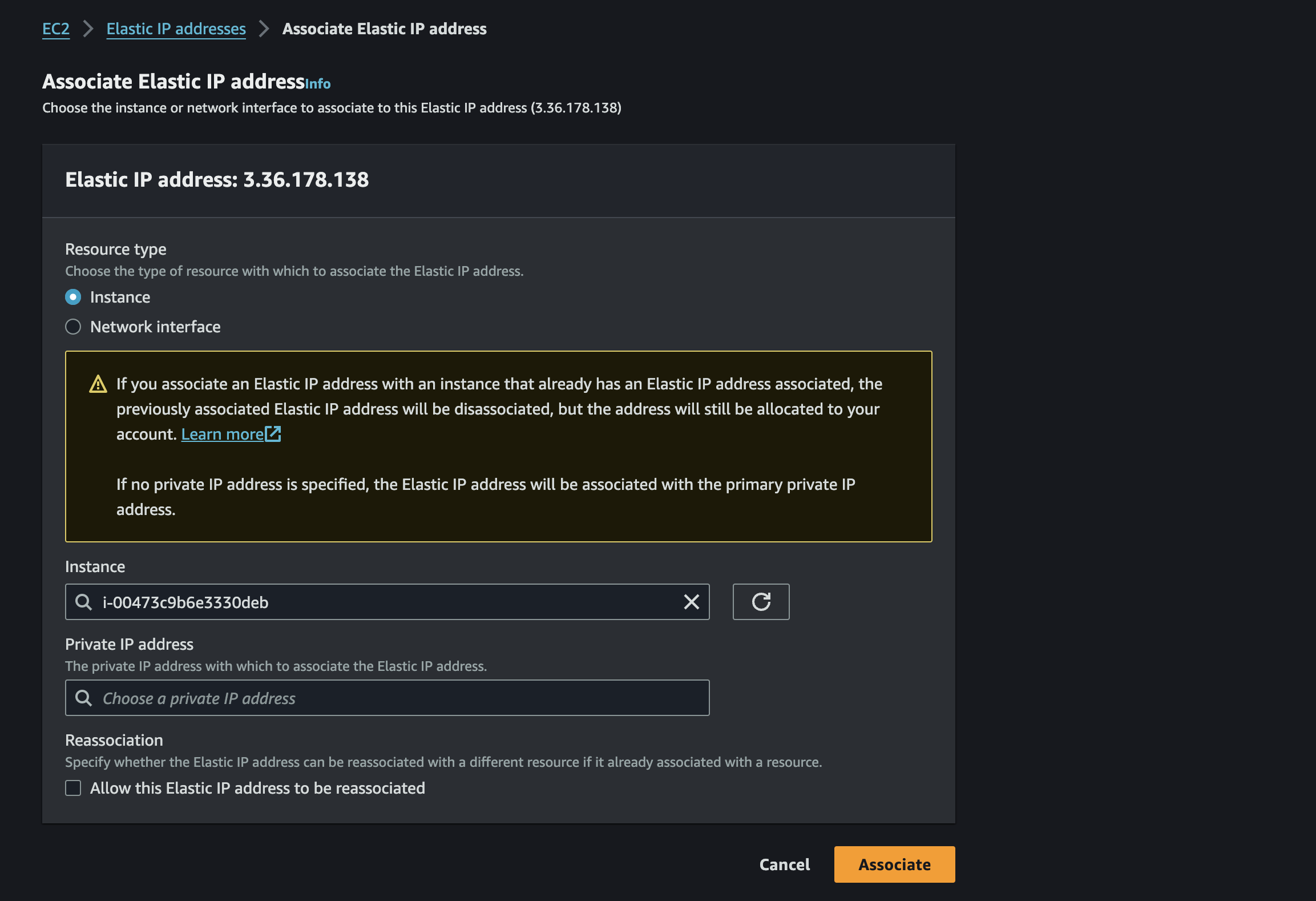This screenshot has height=901, width=1316.
Task: Open the Info link beside the title
Action: coord(318,84)
